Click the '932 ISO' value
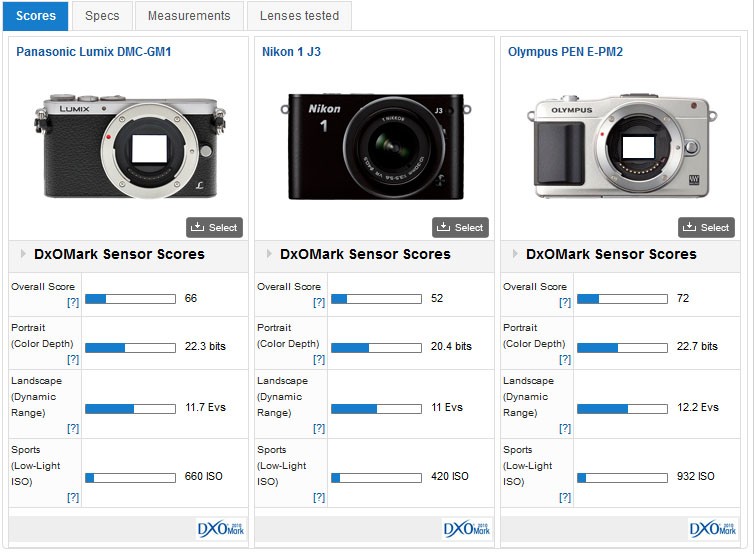Screen dimensions: 754x554 [696, 477]
